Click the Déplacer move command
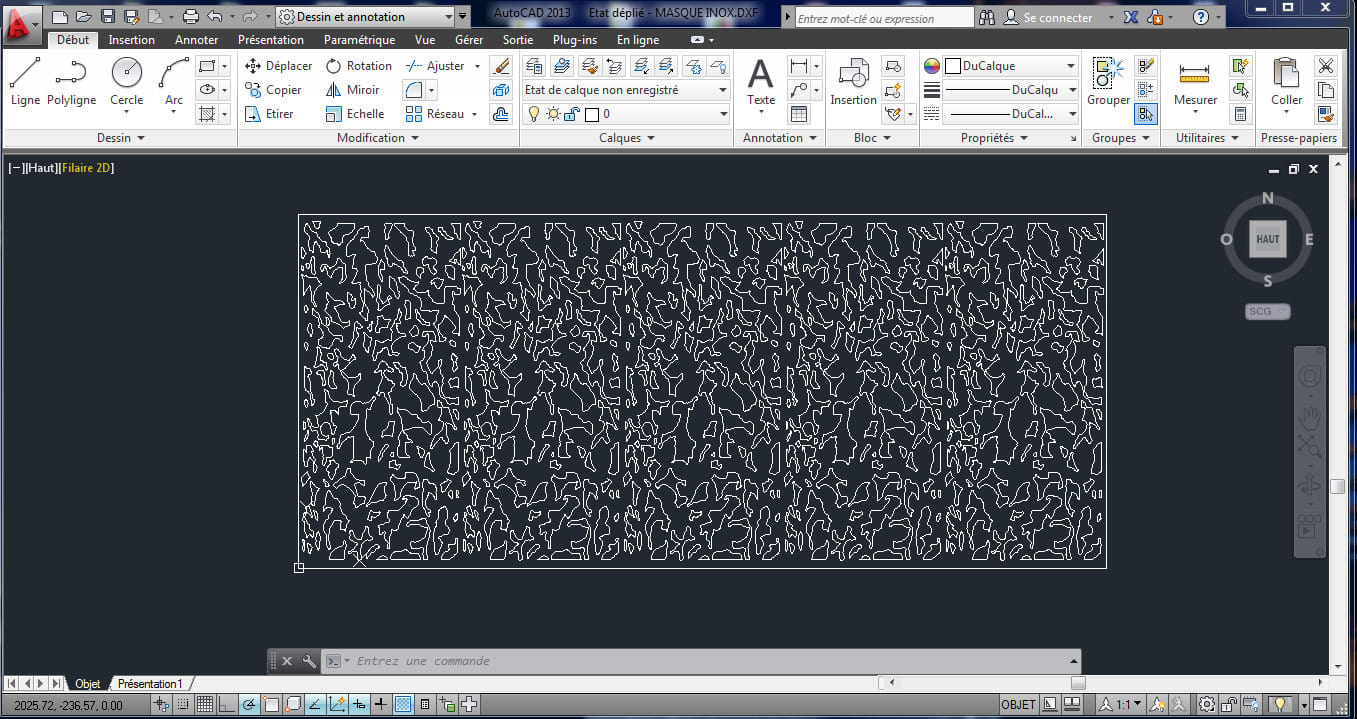Image resolution: width=1357 pixels, height=719 pixels. tap(278, 66)
